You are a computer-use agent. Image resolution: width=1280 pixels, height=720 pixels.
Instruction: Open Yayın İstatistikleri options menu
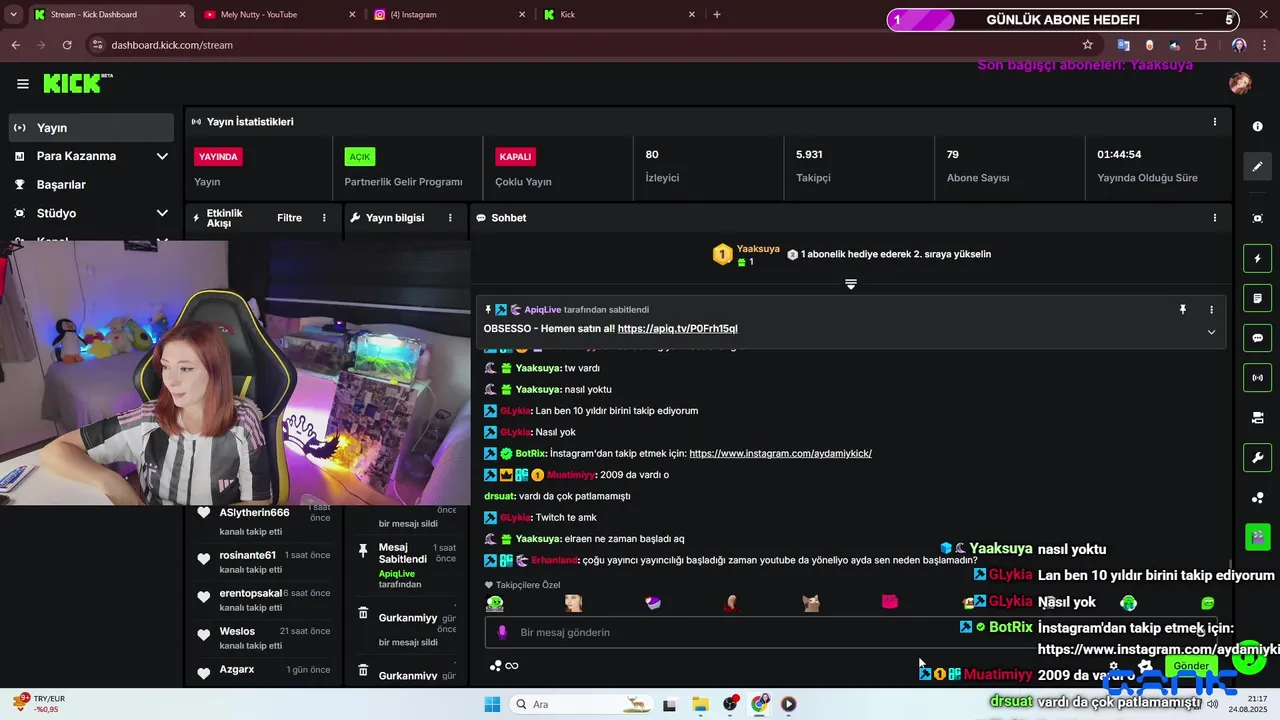pyautogui.click(x=1215, y=122)
